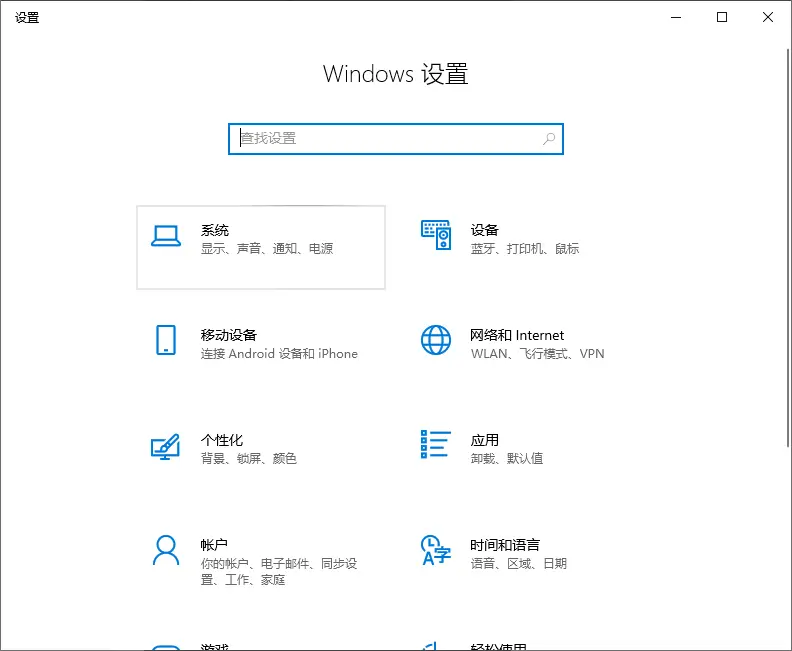Viewport: 792px width, 651px height.
Task: Open 帐户 settings title text
Action: [215, 545]
